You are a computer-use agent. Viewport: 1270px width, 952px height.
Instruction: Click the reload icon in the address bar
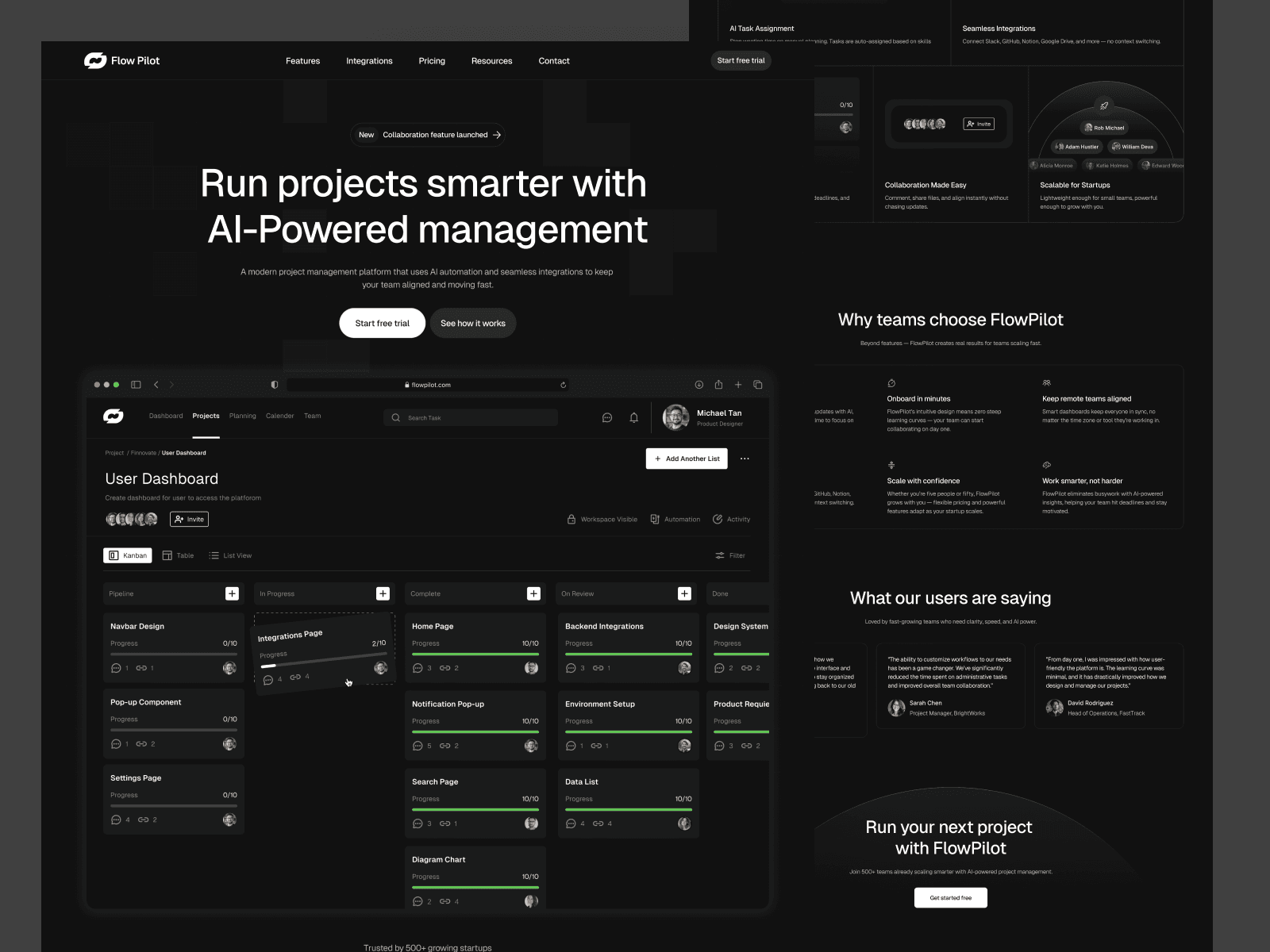point(564,385)
